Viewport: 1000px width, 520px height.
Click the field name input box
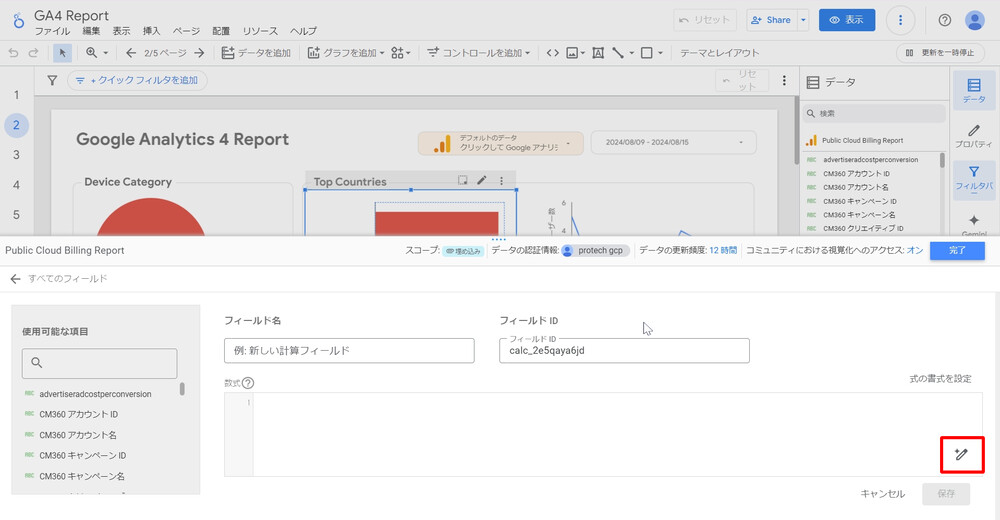[349, 351]
